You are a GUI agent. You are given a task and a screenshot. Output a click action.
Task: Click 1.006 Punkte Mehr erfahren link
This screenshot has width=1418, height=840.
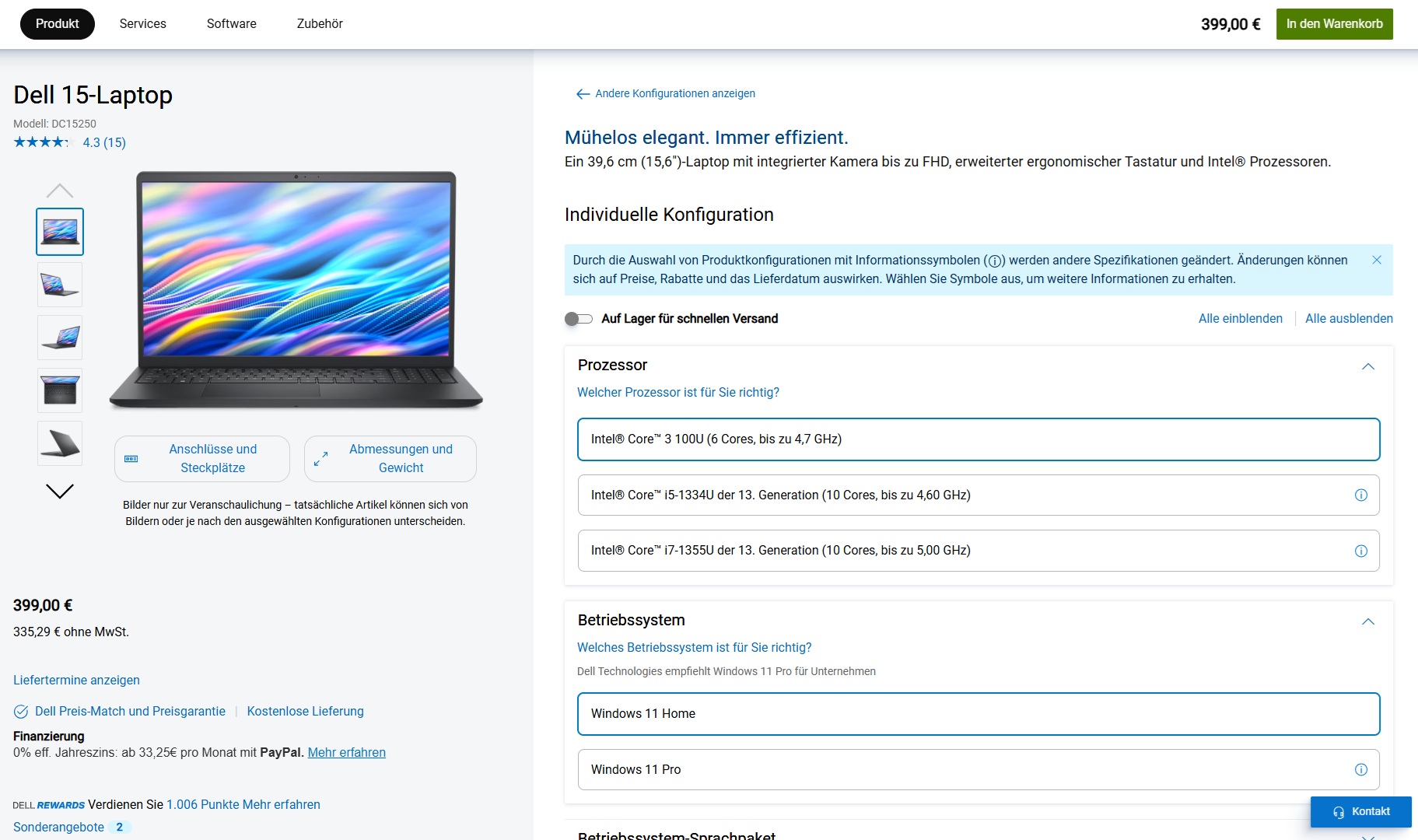tap(243, 805)
